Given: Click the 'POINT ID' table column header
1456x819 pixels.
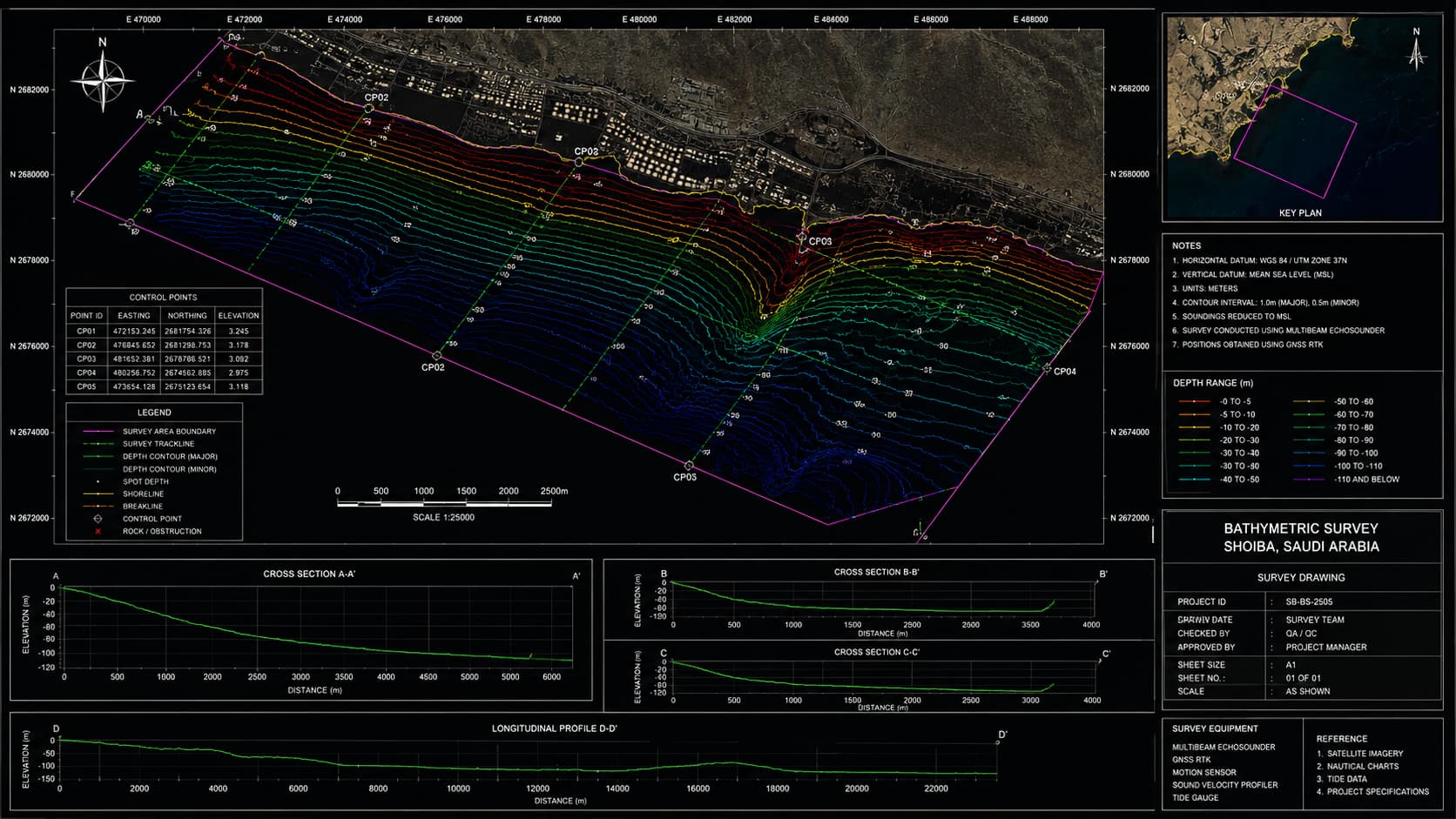Looking at the screenshot, I should tap(86, 316).
